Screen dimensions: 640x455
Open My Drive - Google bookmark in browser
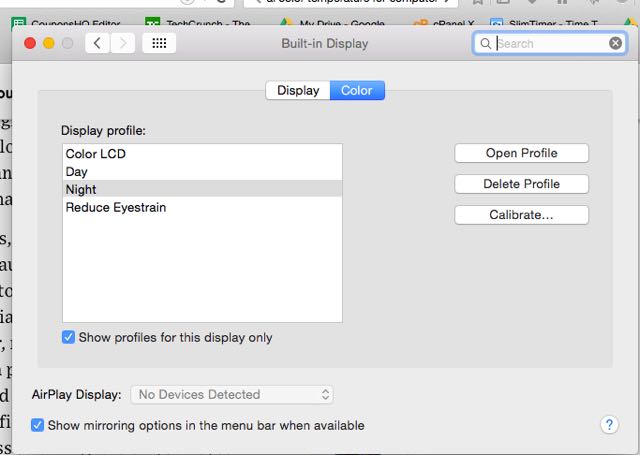click(x=332, y=23)
